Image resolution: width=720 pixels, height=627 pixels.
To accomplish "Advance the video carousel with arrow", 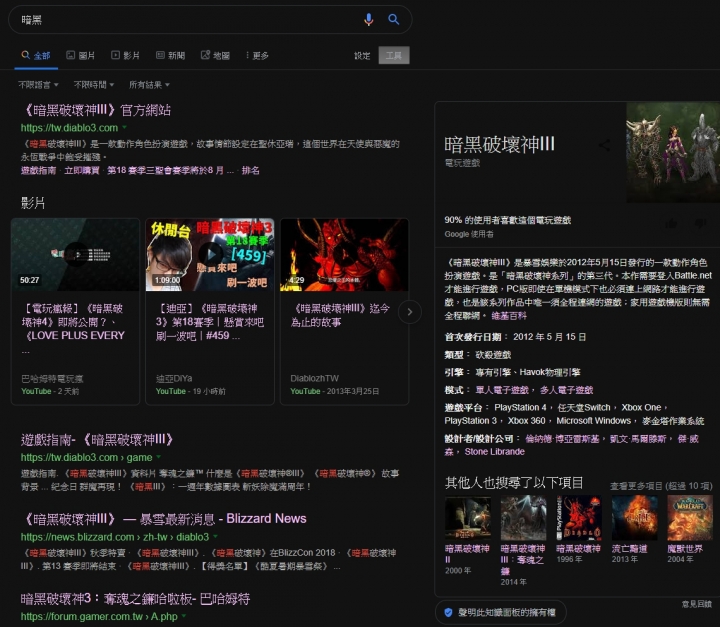I will click(x=410, y=312).
